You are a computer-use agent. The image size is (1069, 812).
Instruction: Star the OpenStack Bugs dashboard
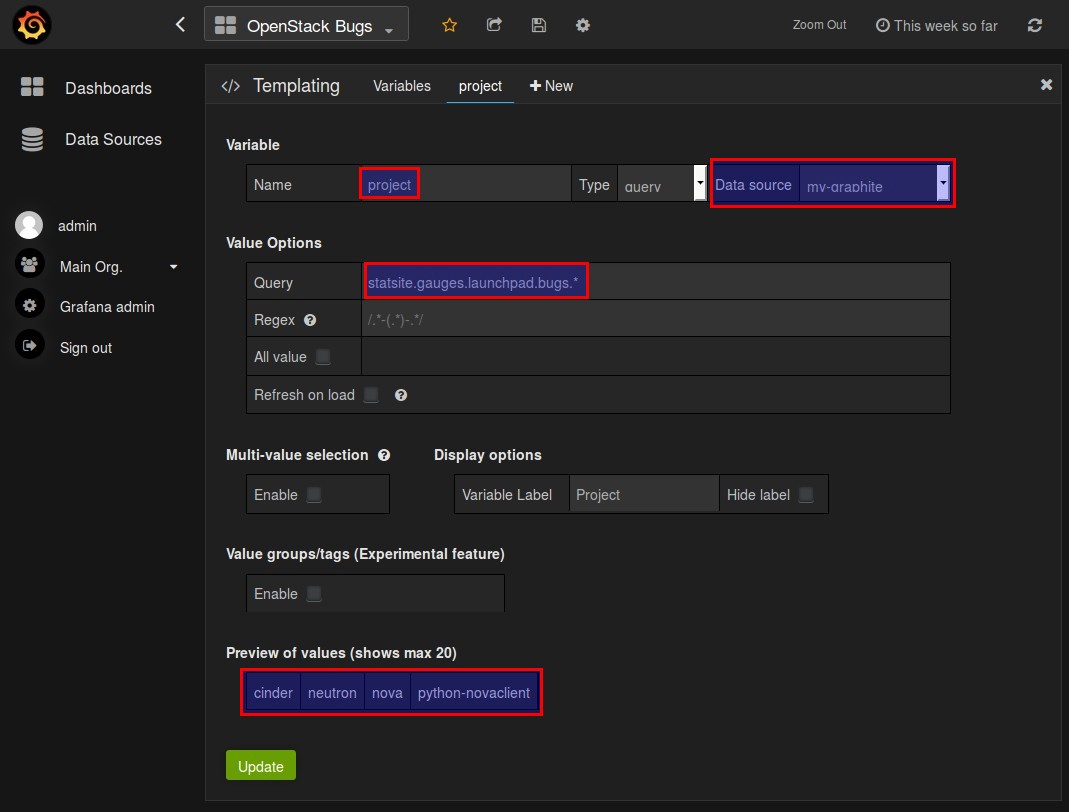click(x=449, y=25)
